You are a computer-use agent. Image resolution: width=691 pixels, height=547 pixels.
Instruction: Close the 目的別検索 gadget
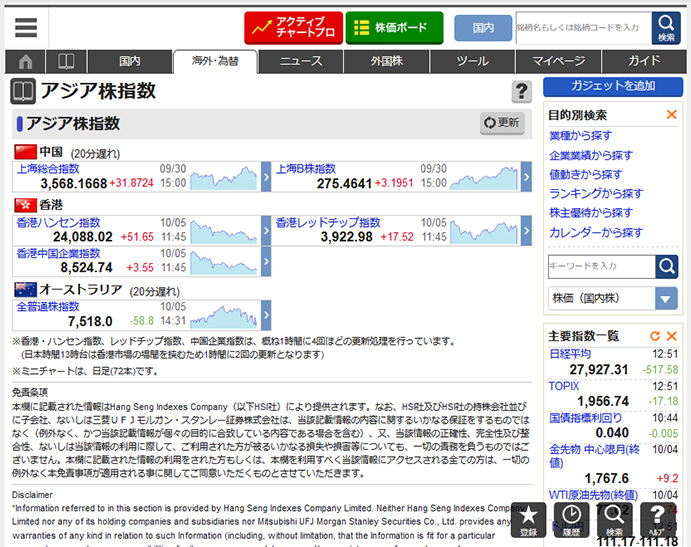coord(672,115)
